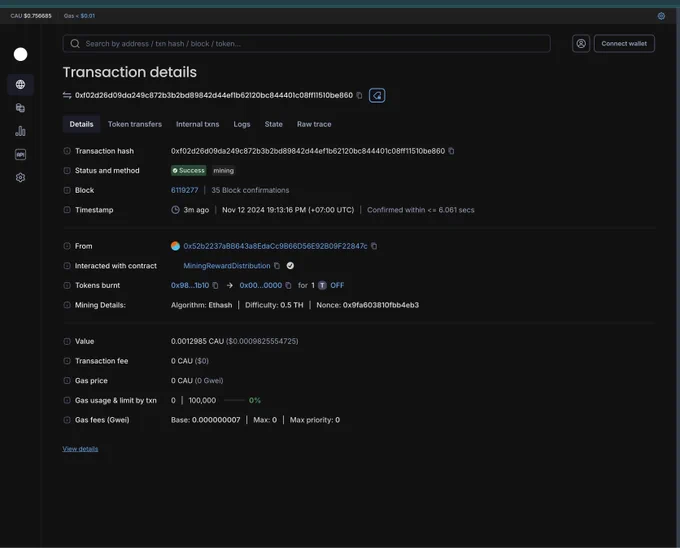This screenshot has width=680, height=548.
Task: Click the '0.0012985 CAU' value text
Action: pos(197,341)
